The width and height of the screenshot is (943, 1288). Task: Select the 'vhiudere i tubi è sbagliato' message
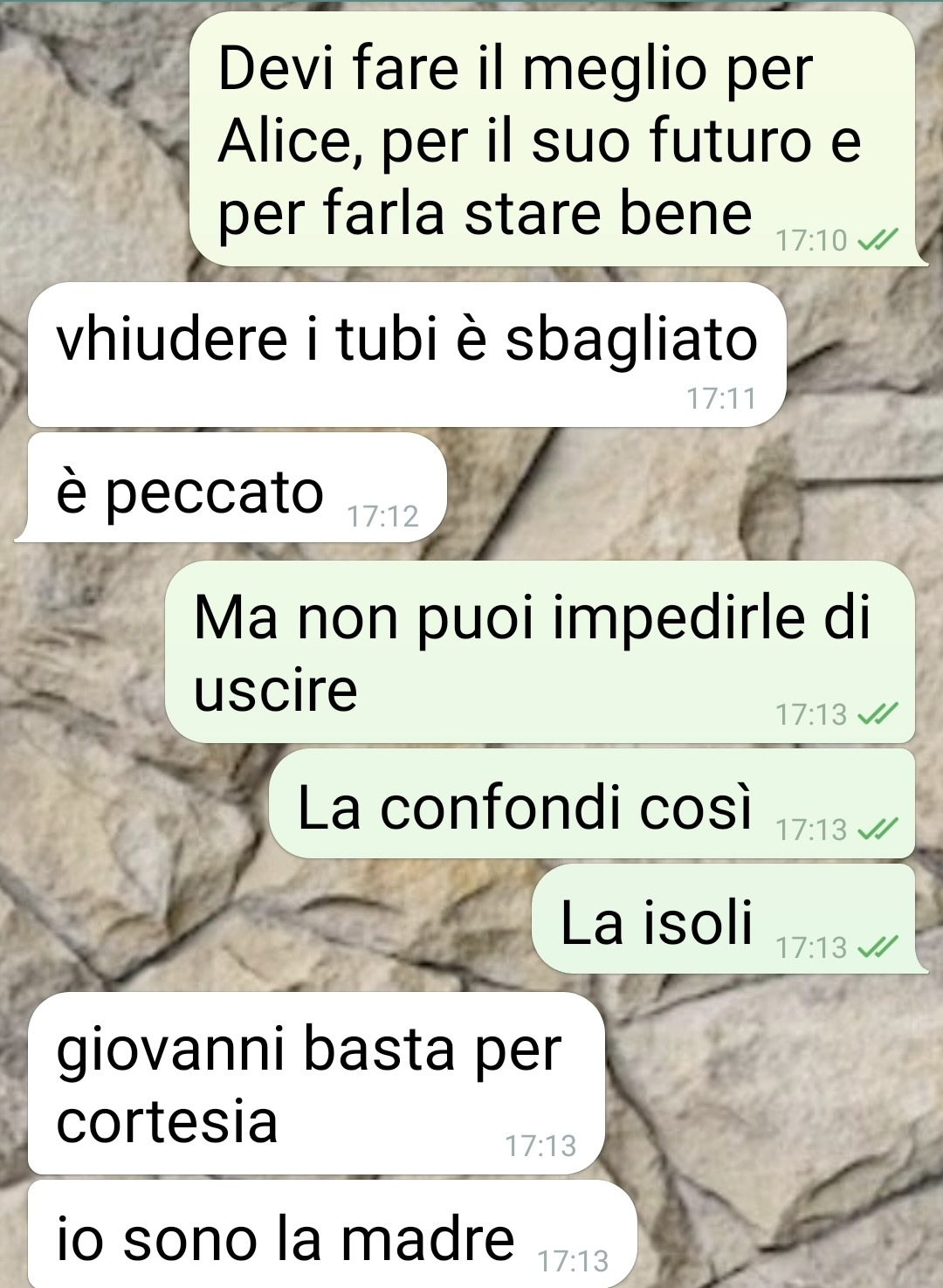[407, 355]
